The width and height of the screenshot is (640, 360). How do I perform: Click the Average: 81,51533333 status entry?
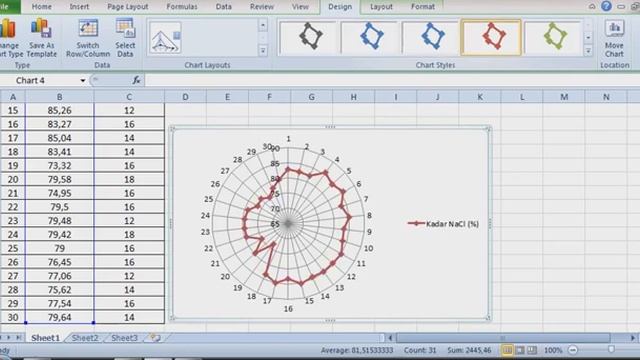click(357, 350)
